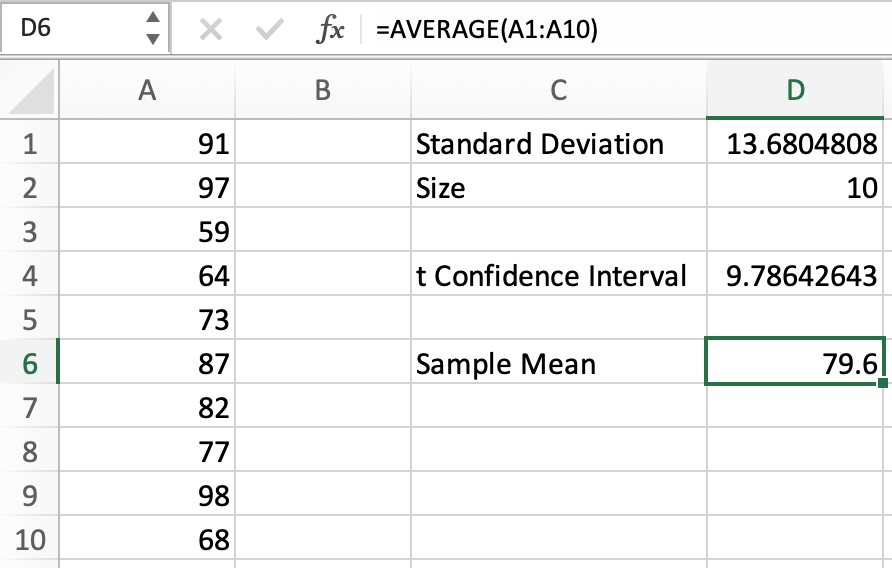Select the column D header
This screenshot has width=892, height=568.
click(x=795, y=90)
